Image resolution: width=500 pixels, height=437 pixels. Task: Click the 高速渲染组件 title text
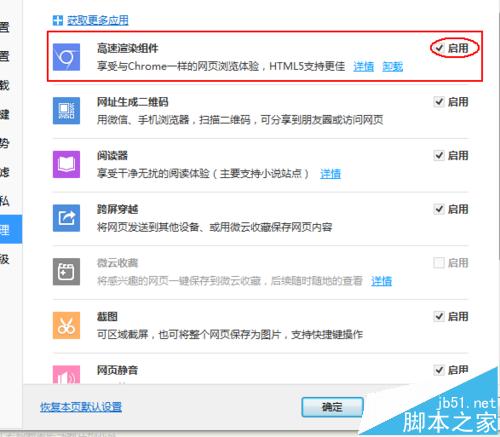click(x=128, y=48)
